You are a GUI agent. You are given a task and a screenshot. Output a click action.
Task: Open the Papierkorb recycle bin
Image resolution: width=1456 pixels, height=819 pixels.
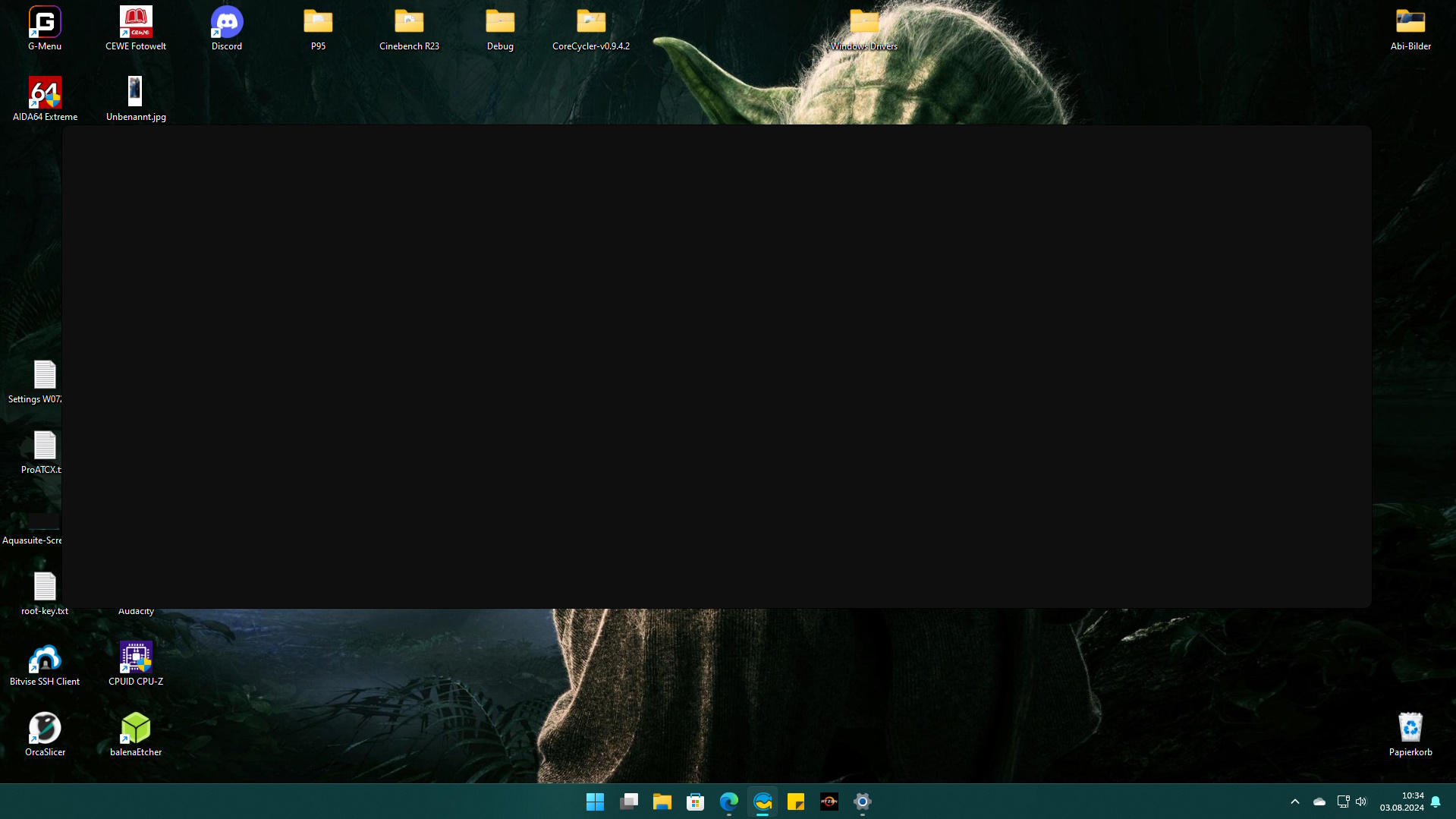(x=1410, y=728)
